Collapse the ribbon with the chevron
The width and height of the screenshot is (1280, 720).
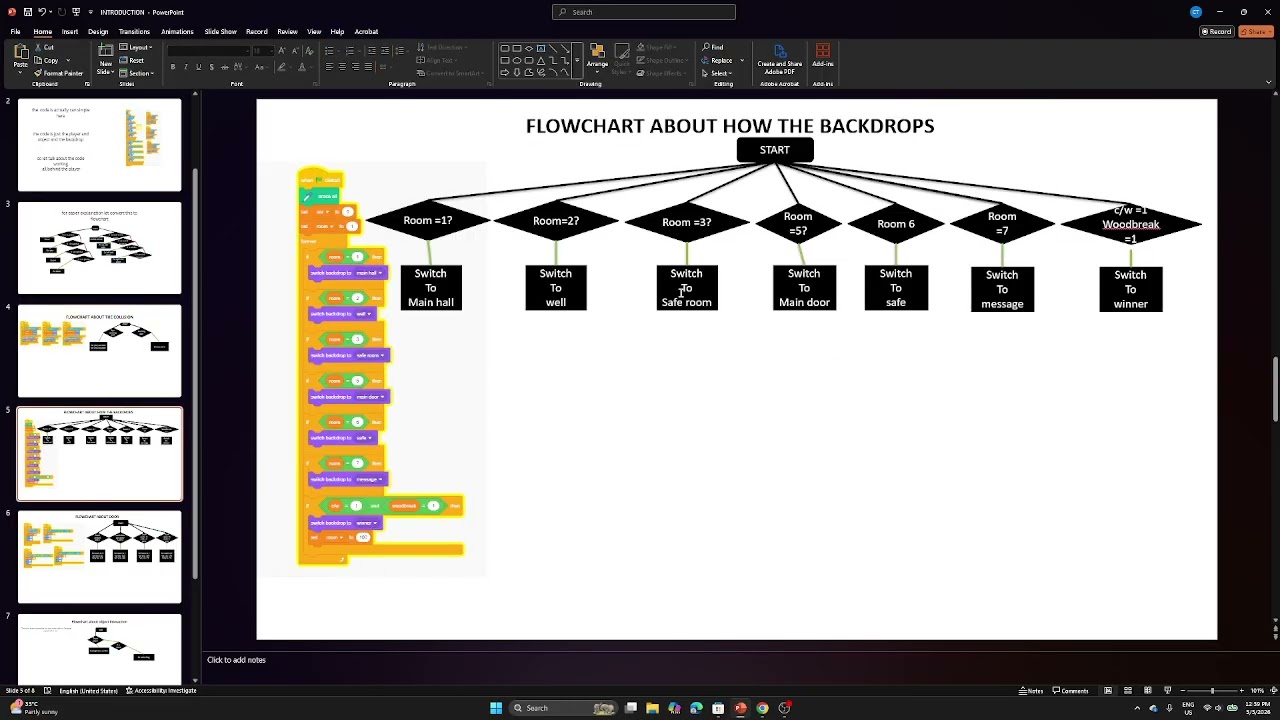point(1269,83)
